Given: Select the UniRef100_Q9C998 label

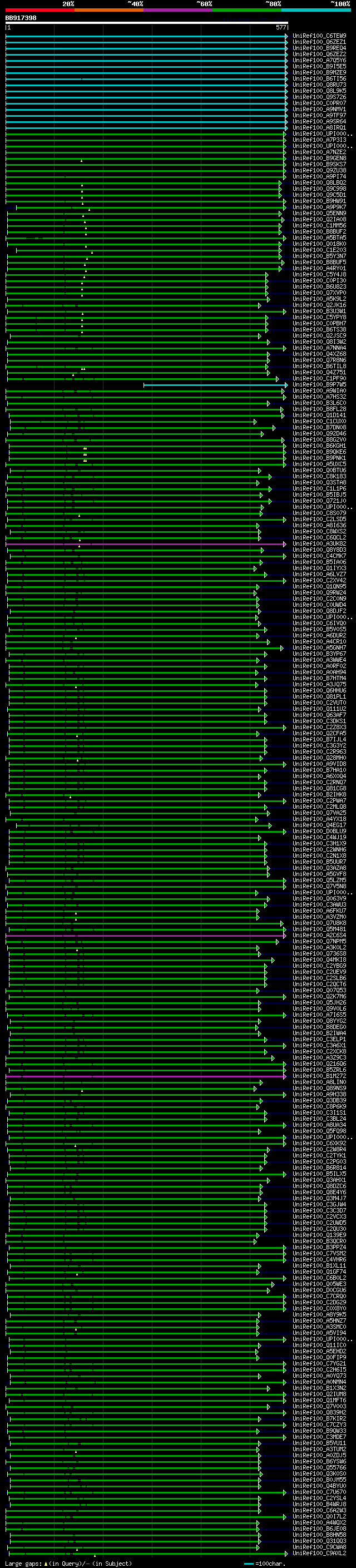Looking at the screenshot, I should pos(319,189).
